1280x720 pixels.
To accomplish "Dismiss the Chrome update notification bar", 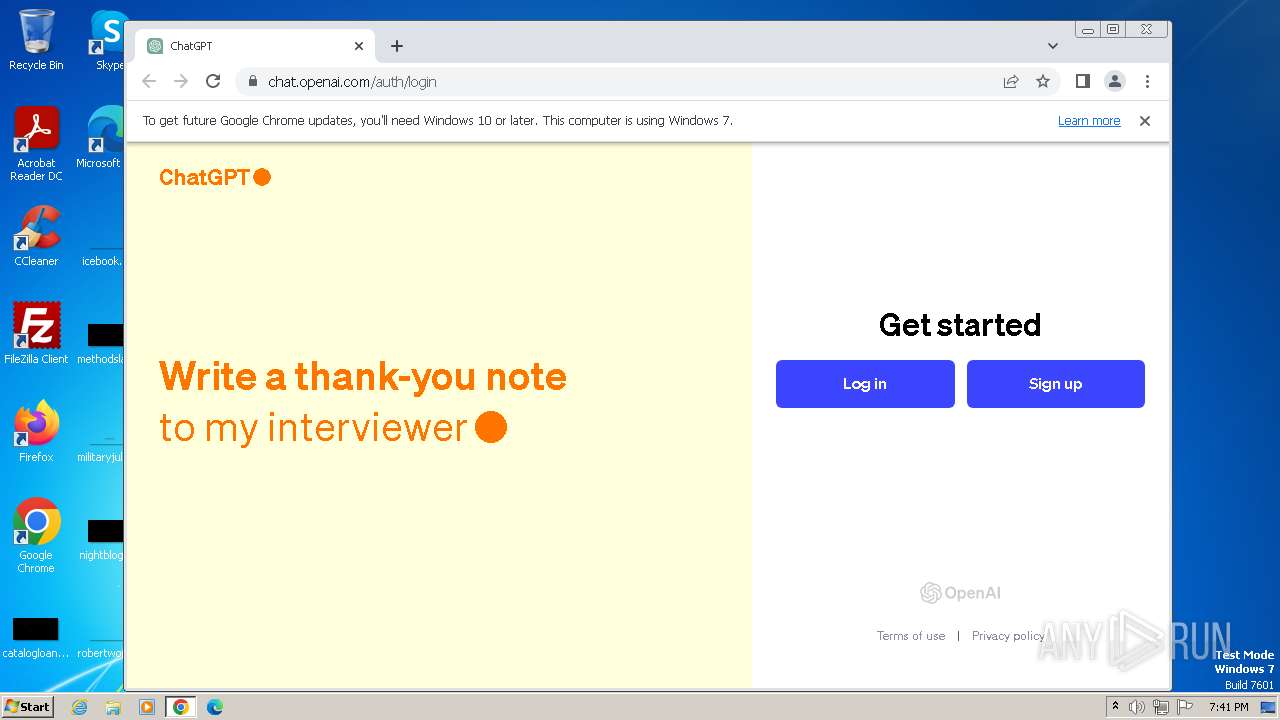I will pos(1145,121).
